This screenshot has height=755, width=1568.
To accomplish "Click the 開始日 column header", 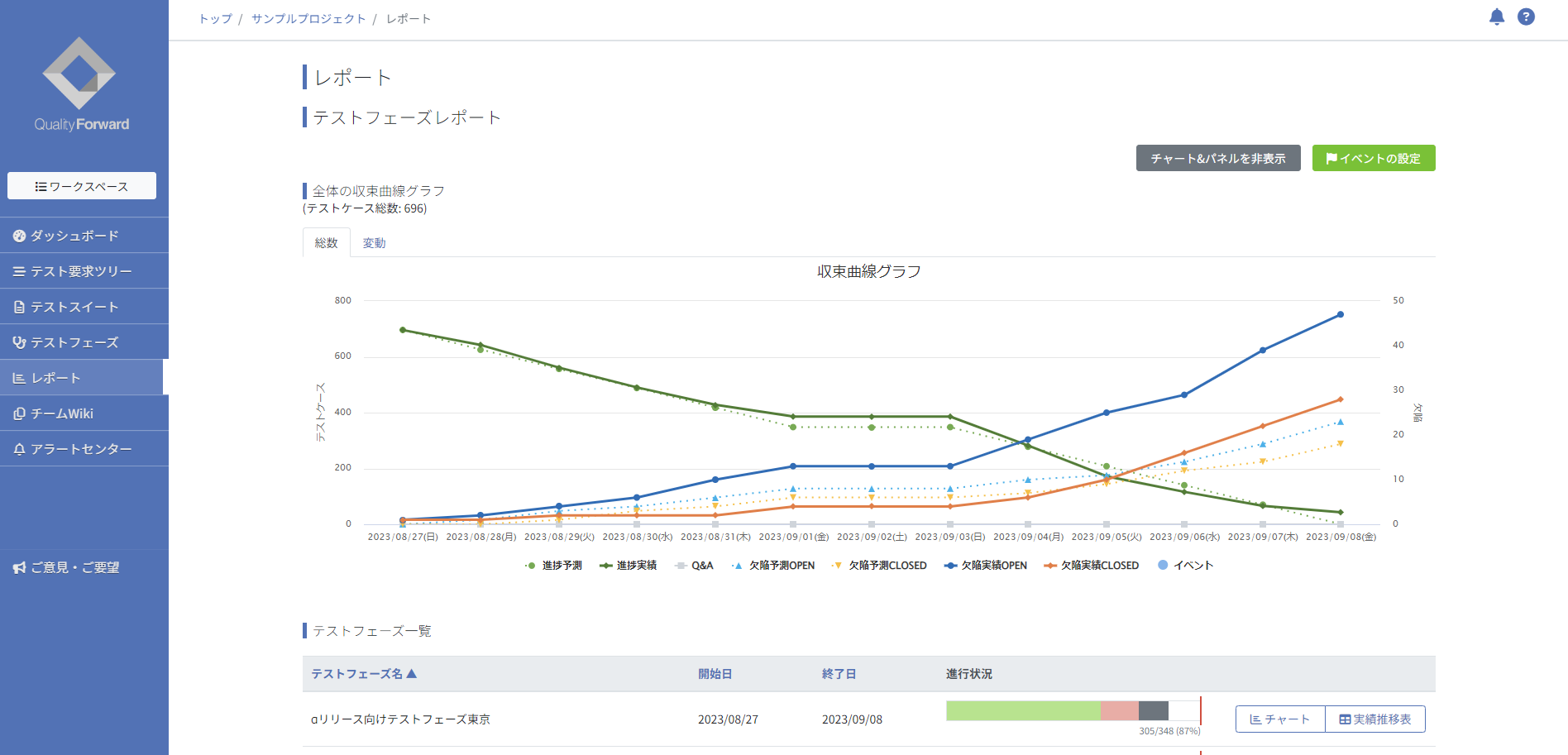I will tap(715, 674).
